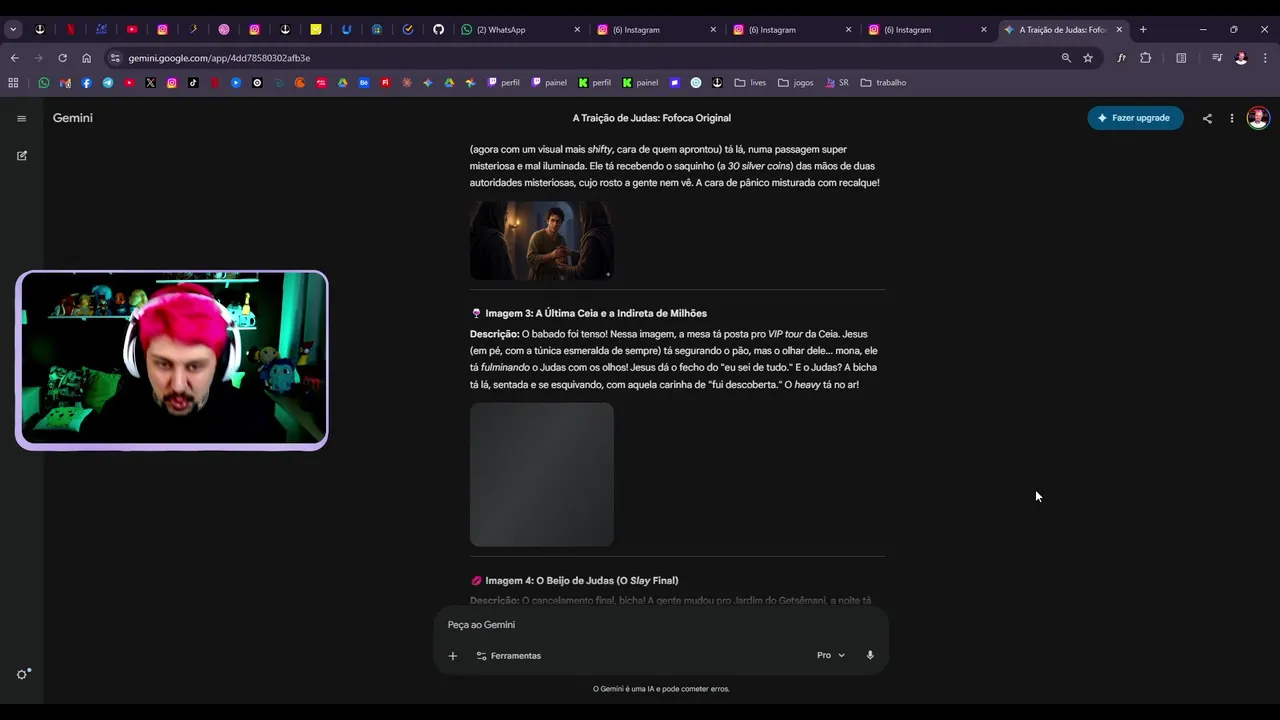This screenshot has height=720, width=1280.
Task: Open the Chrome profile avatar in toolbar
Action: (1241, 58)
